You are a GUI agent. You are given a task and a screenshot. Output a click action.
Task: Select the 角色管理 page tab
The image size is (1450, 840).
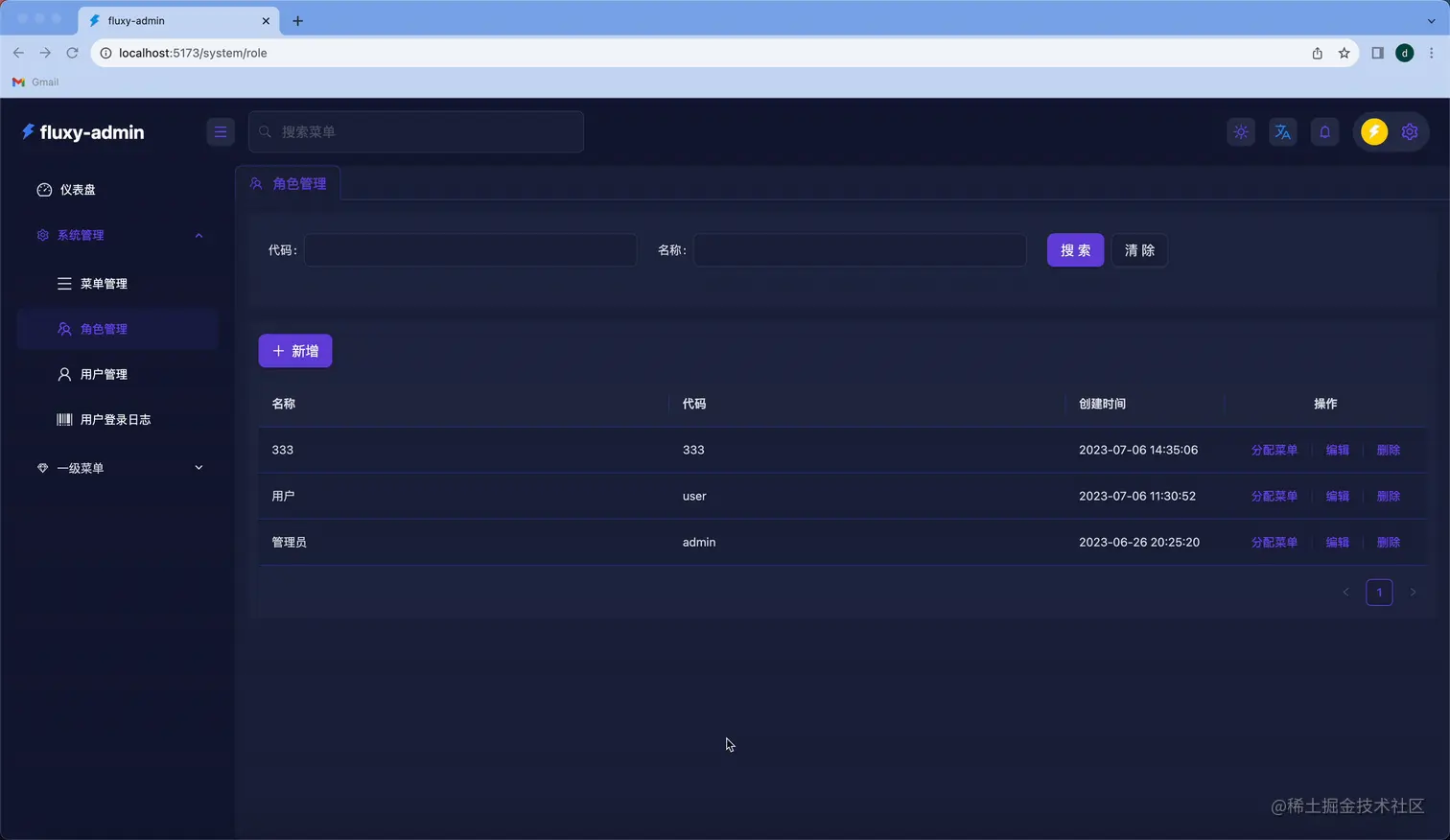pyautogui.click(x=289, y=183)
